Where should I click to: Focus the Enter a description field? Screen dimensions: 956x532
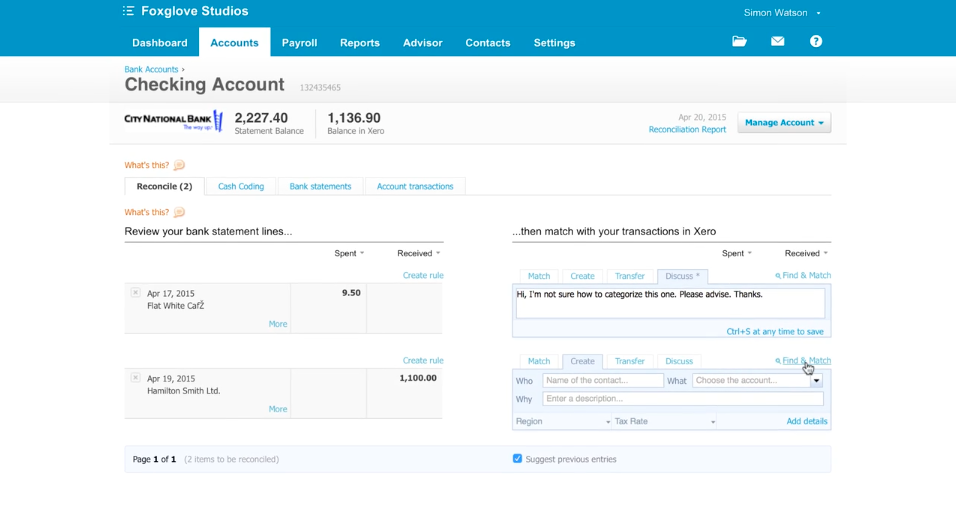pyautogui.click(x=683, y=399)
